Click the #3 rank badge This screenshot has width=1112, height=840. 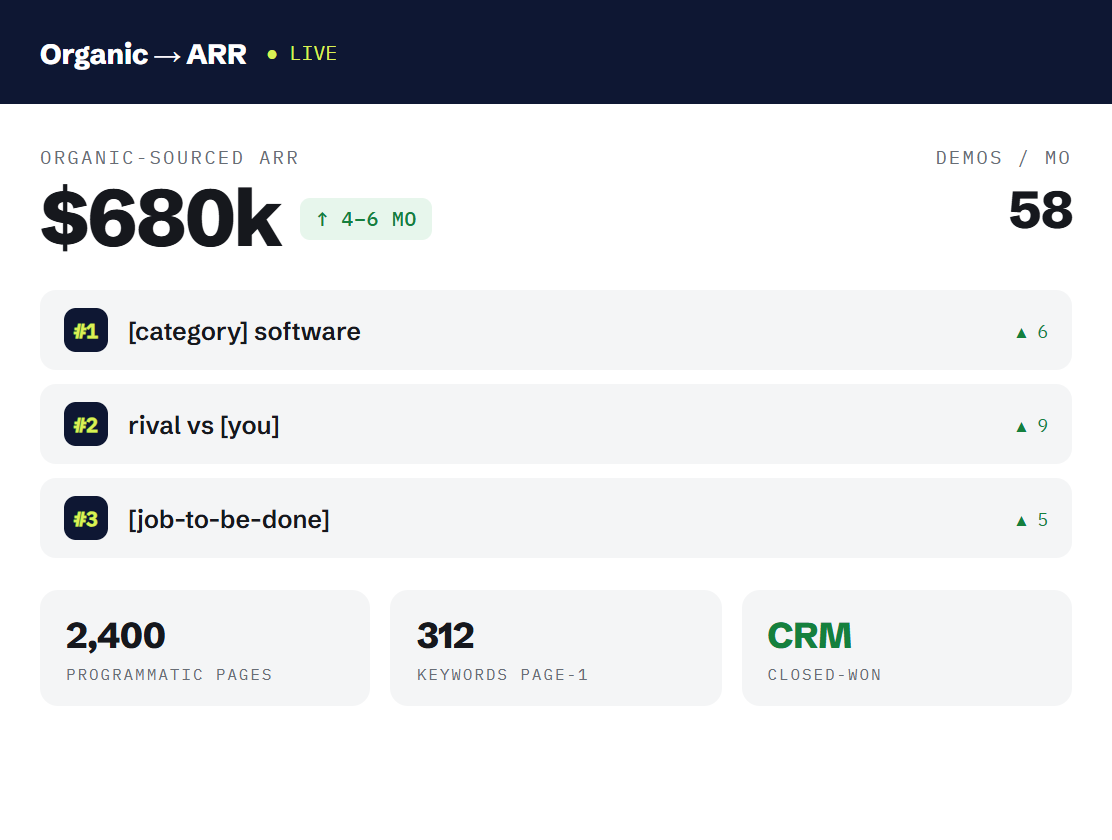(86, 518)
